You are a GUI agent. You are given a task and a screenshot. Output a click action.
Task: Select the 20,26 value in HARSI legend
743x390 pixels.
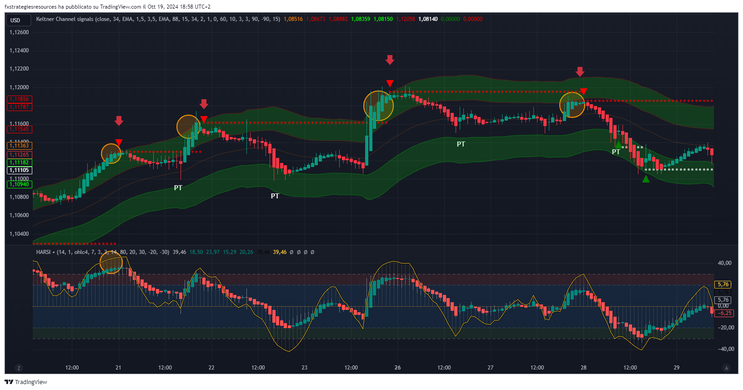coord(246,252)
